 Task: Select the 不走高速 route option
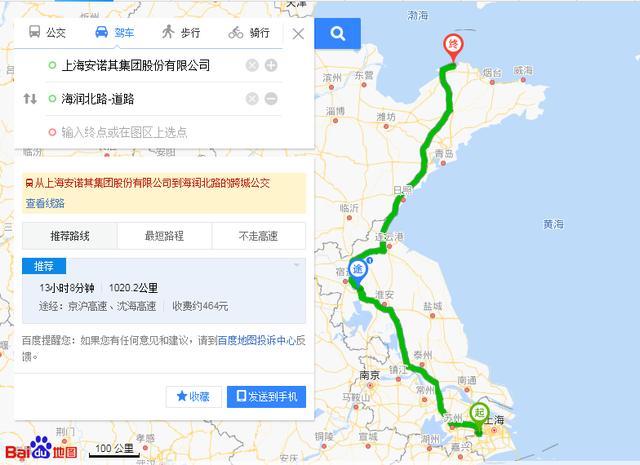[x=258, y=236]
